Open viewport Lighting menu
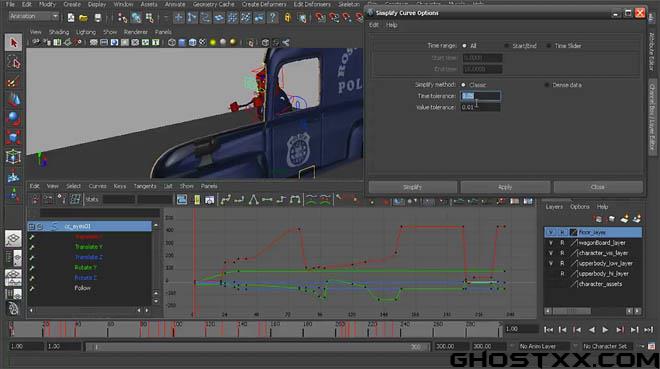Viewport: 660px width, 369px height. [x=85, y=32]
